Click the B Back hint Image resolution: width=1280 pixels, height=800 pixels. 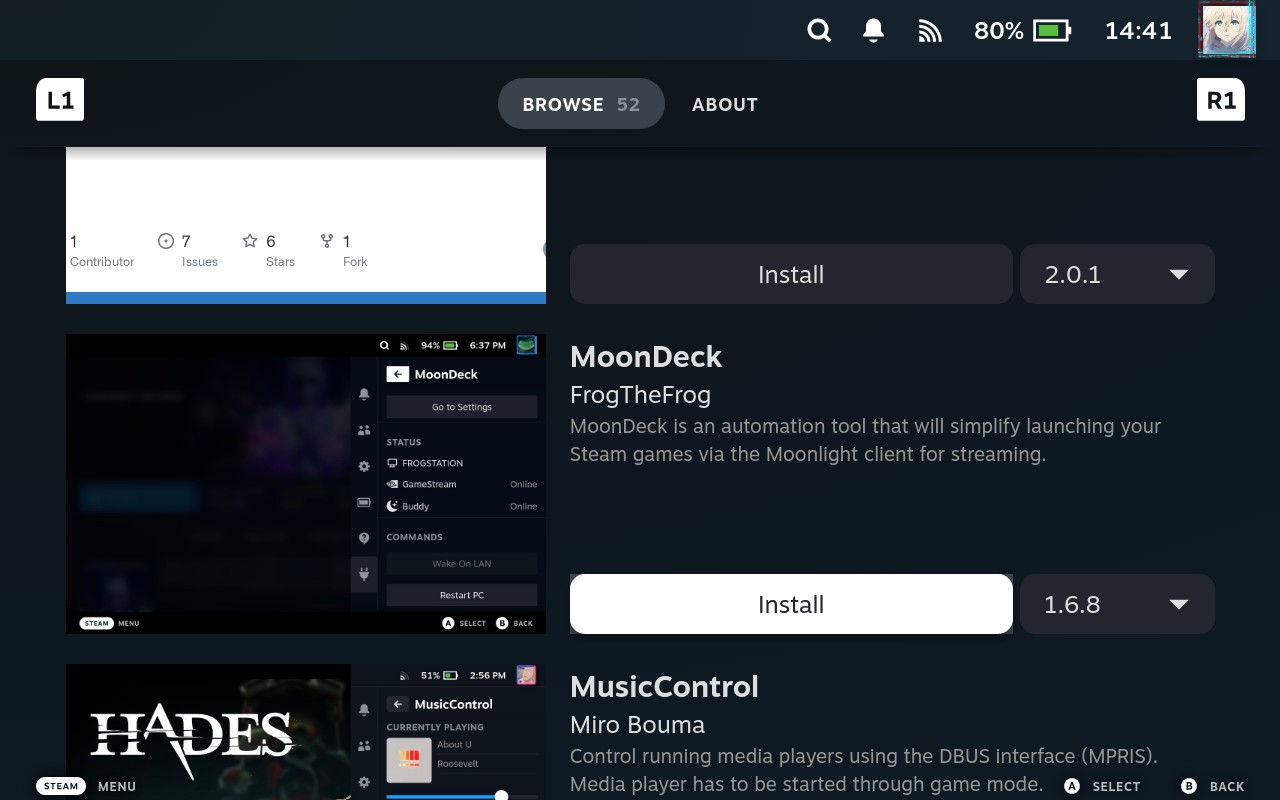point(1213,786)
